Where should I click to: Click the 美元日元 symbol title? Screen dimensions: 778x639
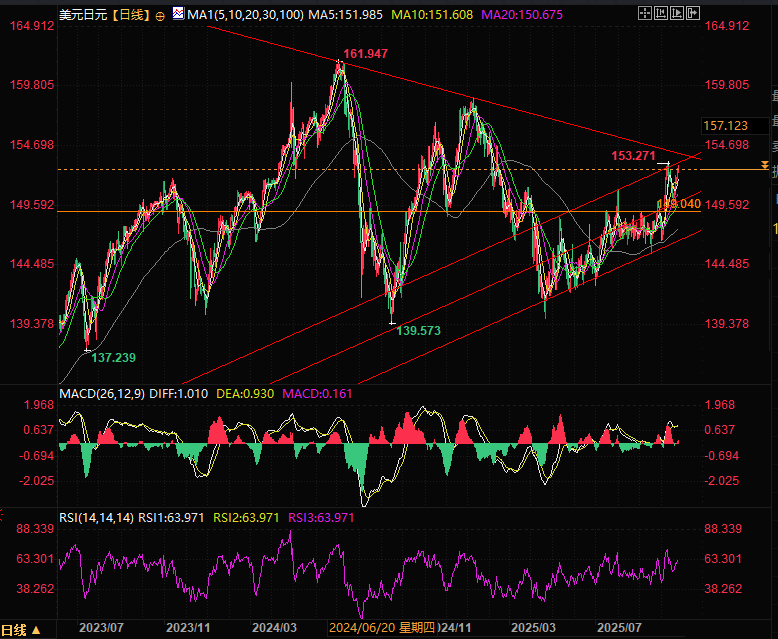tap(81, 16)
